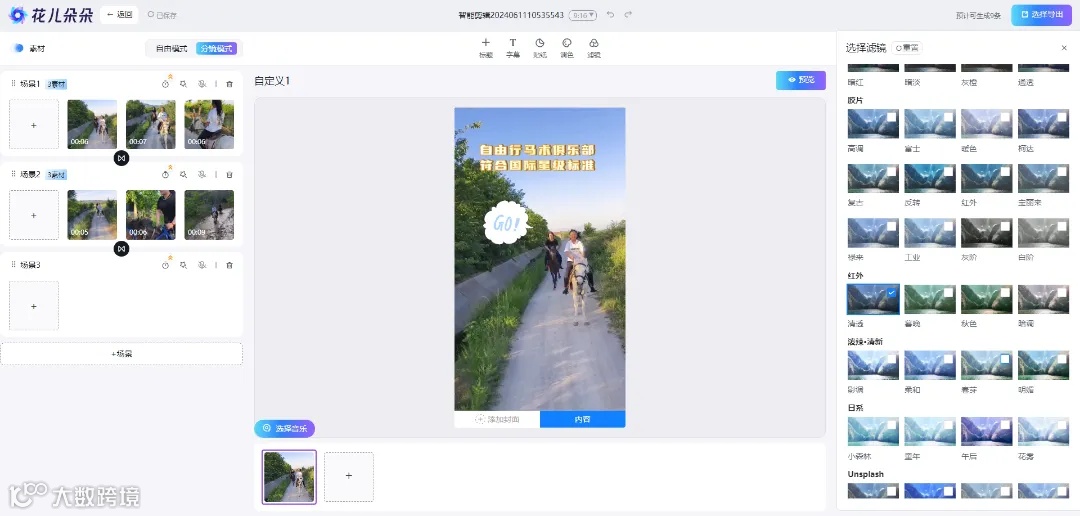Viewport: 1080px width, 516px height.
Task: Select the 灰阶 filter thumbnail
Action: pos(986,233)
